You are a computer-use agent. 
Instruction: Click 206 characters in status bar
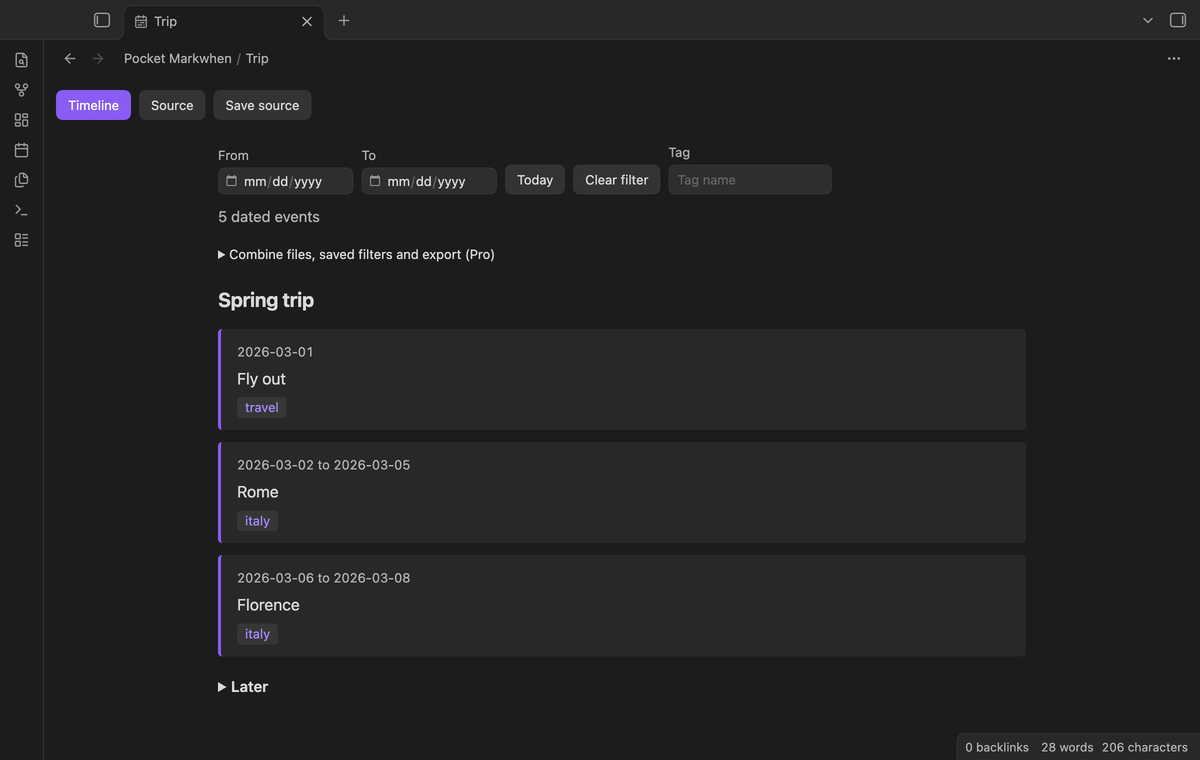(x=1145, y=747)
